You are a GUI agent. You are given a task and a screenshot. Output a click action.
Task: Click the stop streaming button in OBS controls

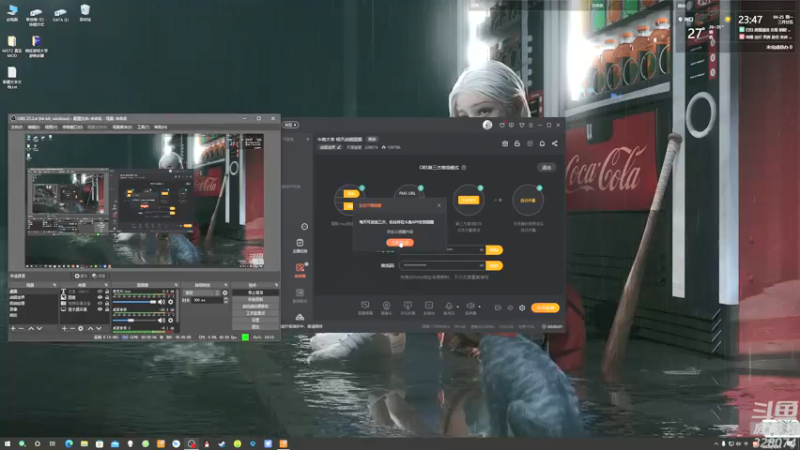pyautogui.click(x=255, y=292)
